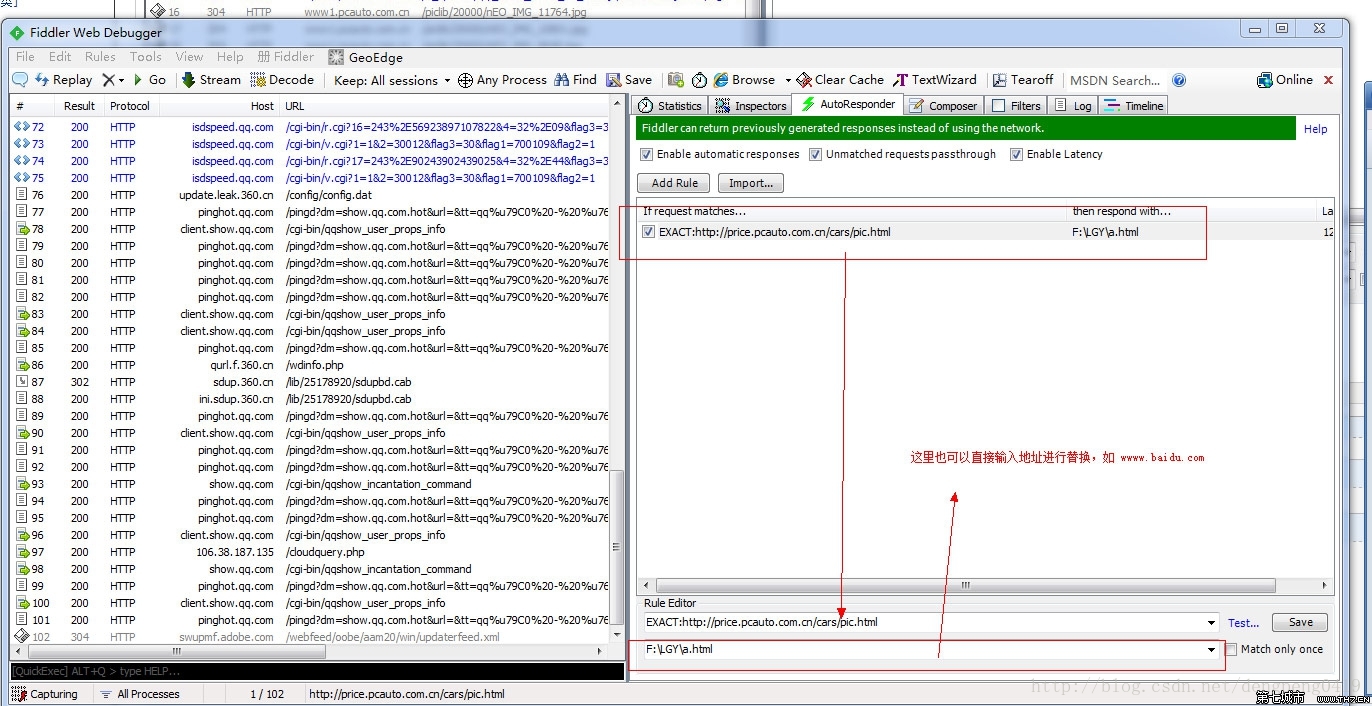This screenshot has height=706, width=1372.
Task: Select session 86 /wdinfo.php row
Action: 310,365
